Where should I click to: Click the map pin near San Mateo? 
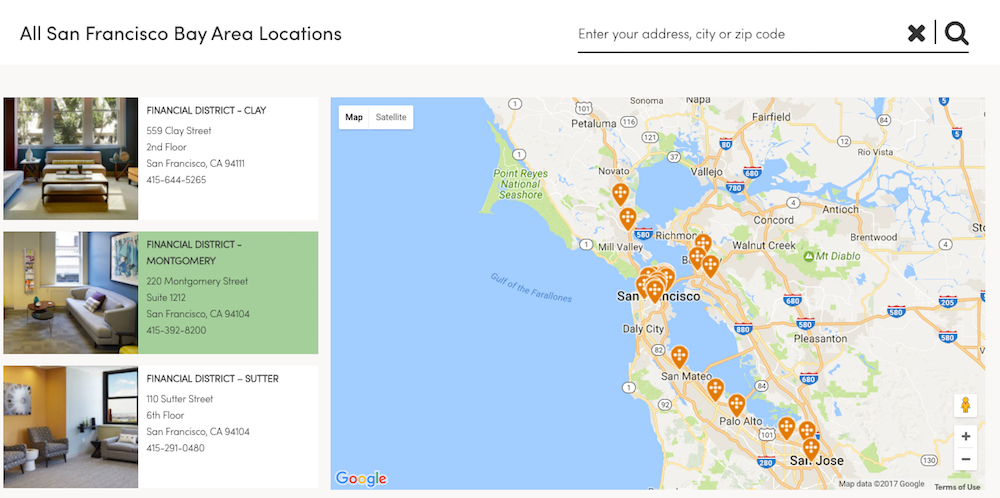(x=679, y=355)
